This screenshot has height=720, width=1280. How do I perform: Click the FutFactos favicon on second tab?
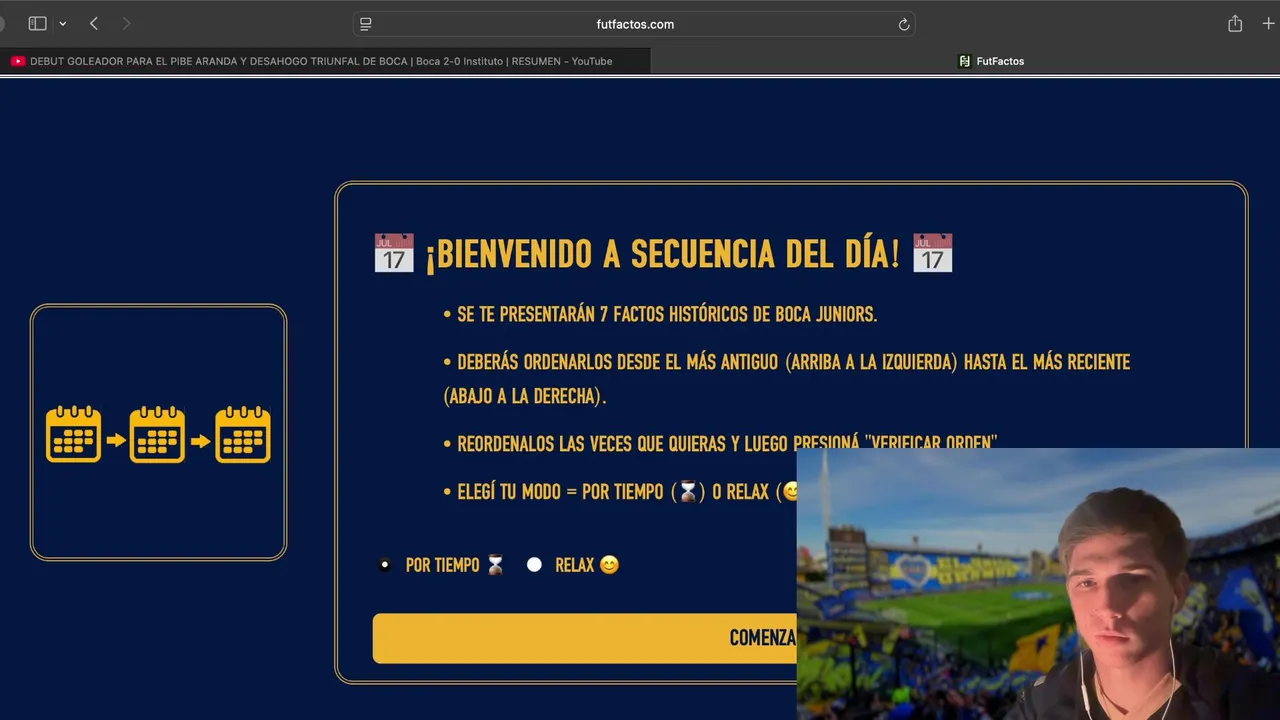964,61
